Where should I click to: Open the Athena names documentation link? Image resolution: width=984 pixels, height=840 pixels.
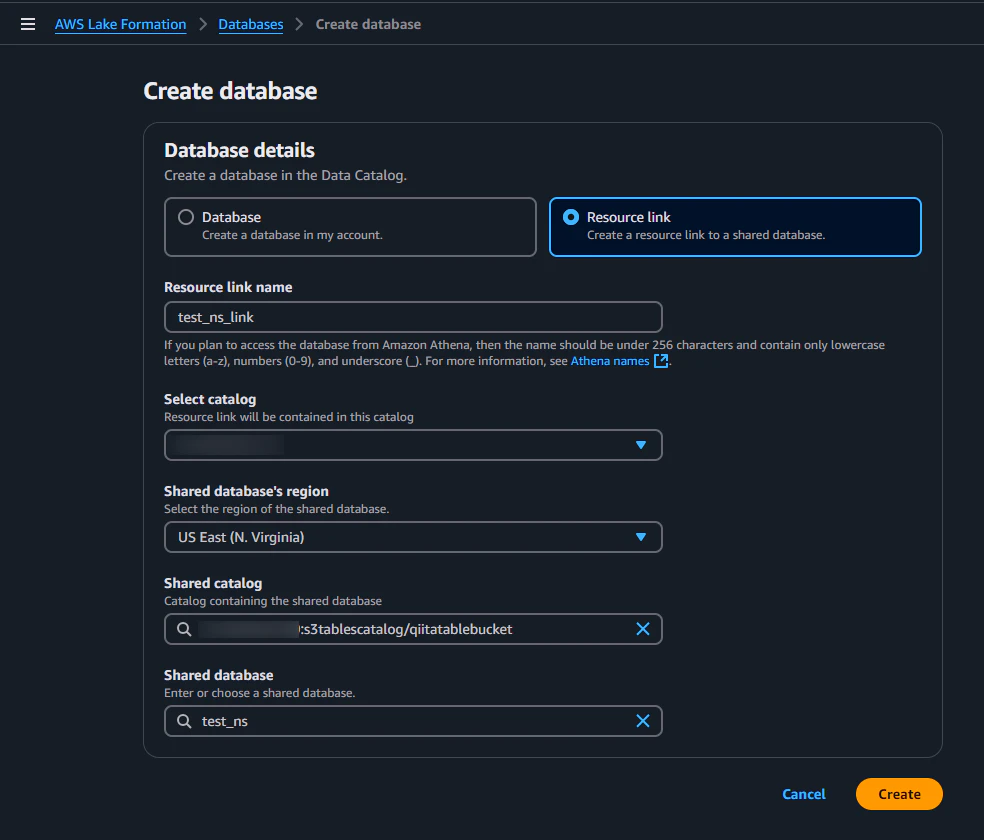tap(609, 361)
